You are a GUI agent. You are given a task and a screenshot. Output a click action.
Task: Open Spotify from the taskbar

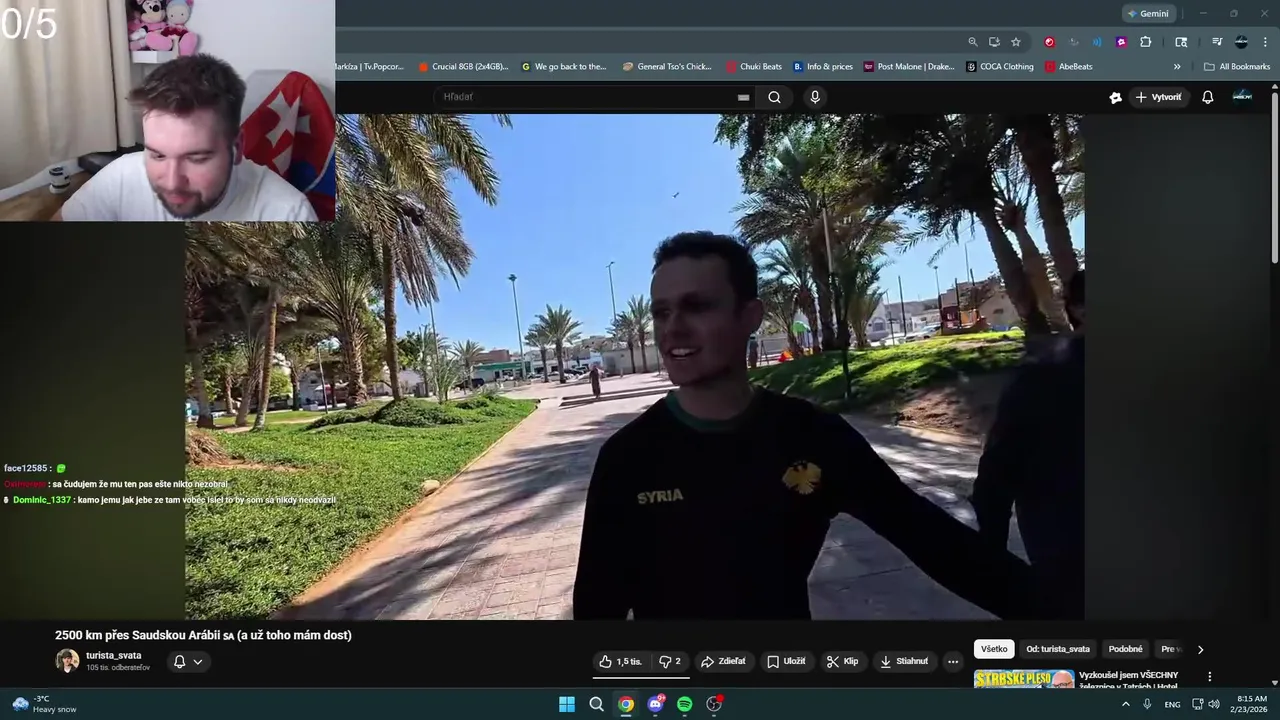(684, 704)
